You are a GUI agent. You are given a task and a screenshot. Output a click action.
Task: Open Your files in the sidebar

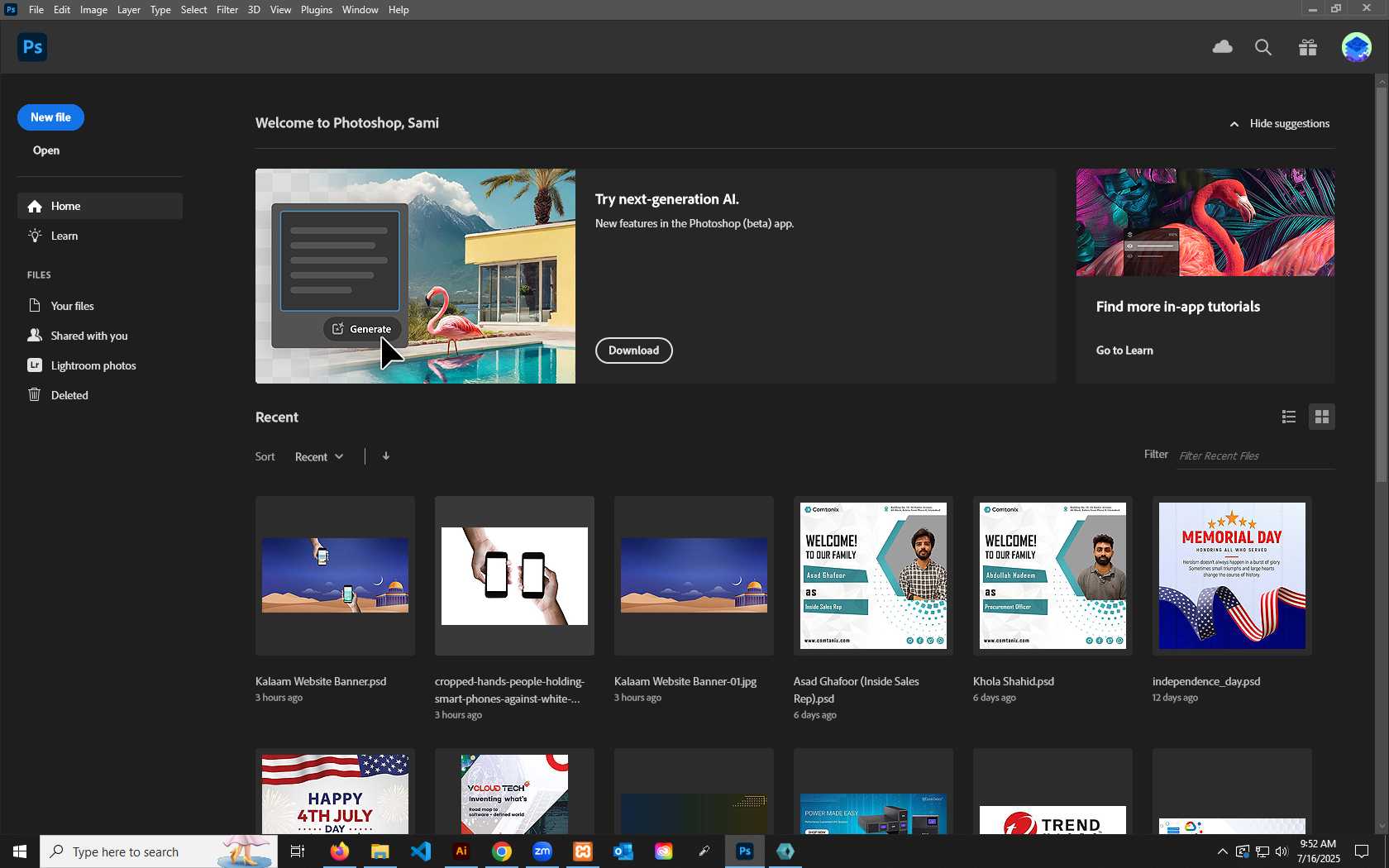click(100, 306)
